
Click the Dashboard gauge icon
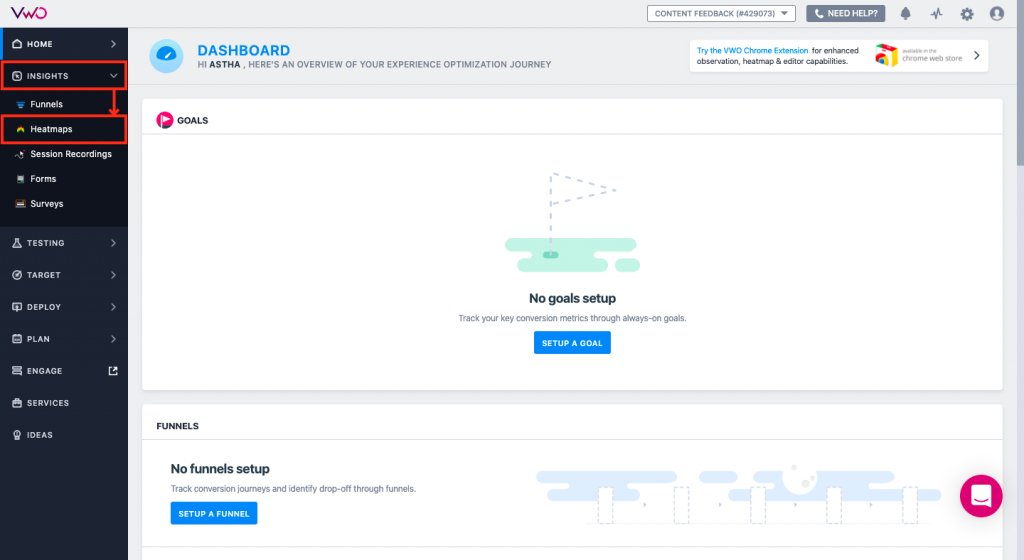(x=166, y=55)
